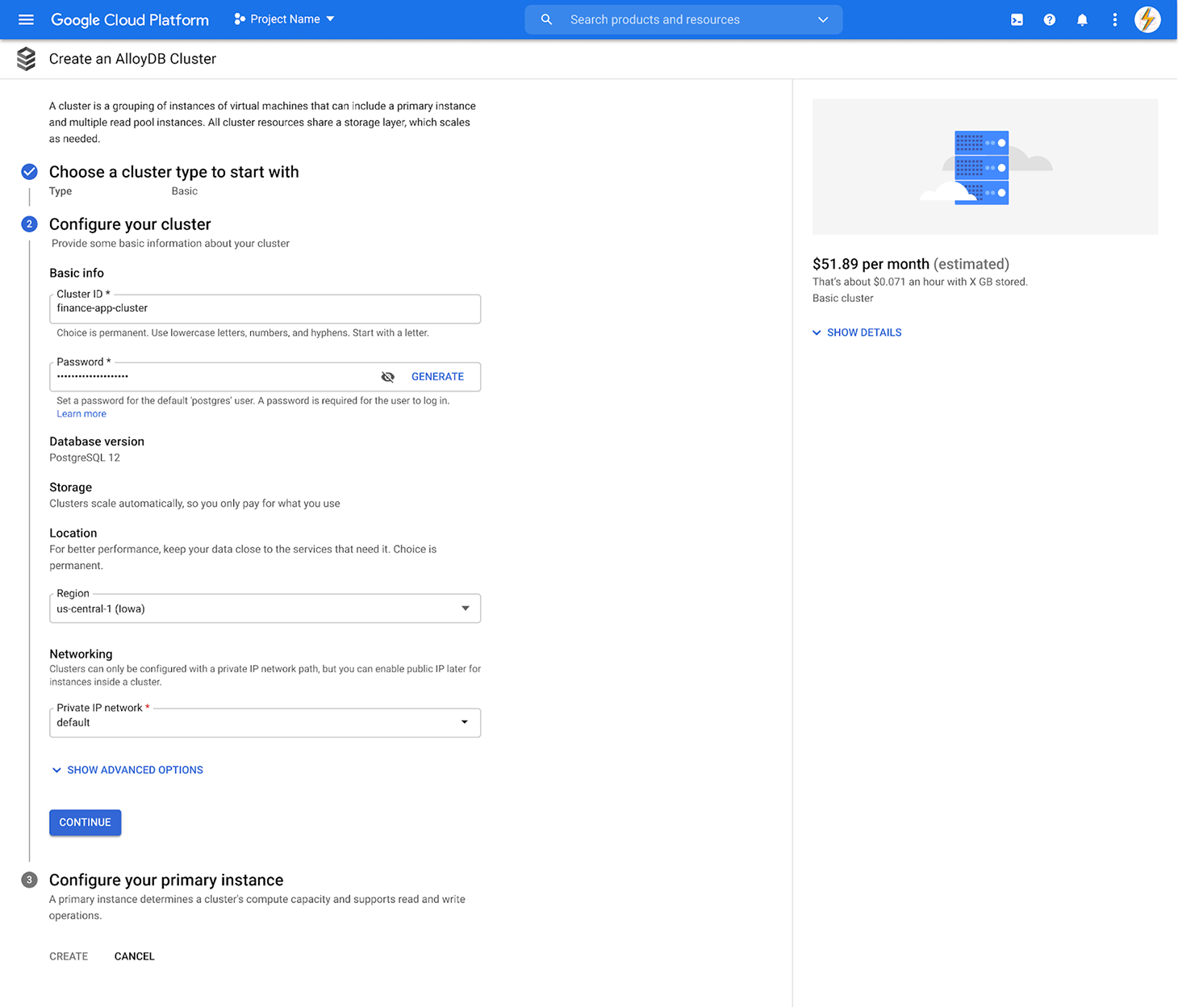
Task: Click the Database version heading
Action: [x=97, y=441]
